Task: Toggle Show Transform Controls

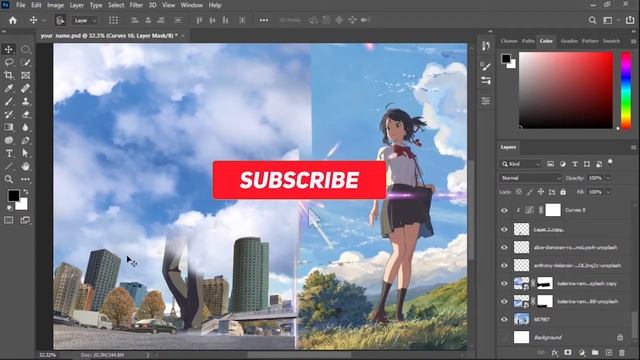Action: point(113,20)
